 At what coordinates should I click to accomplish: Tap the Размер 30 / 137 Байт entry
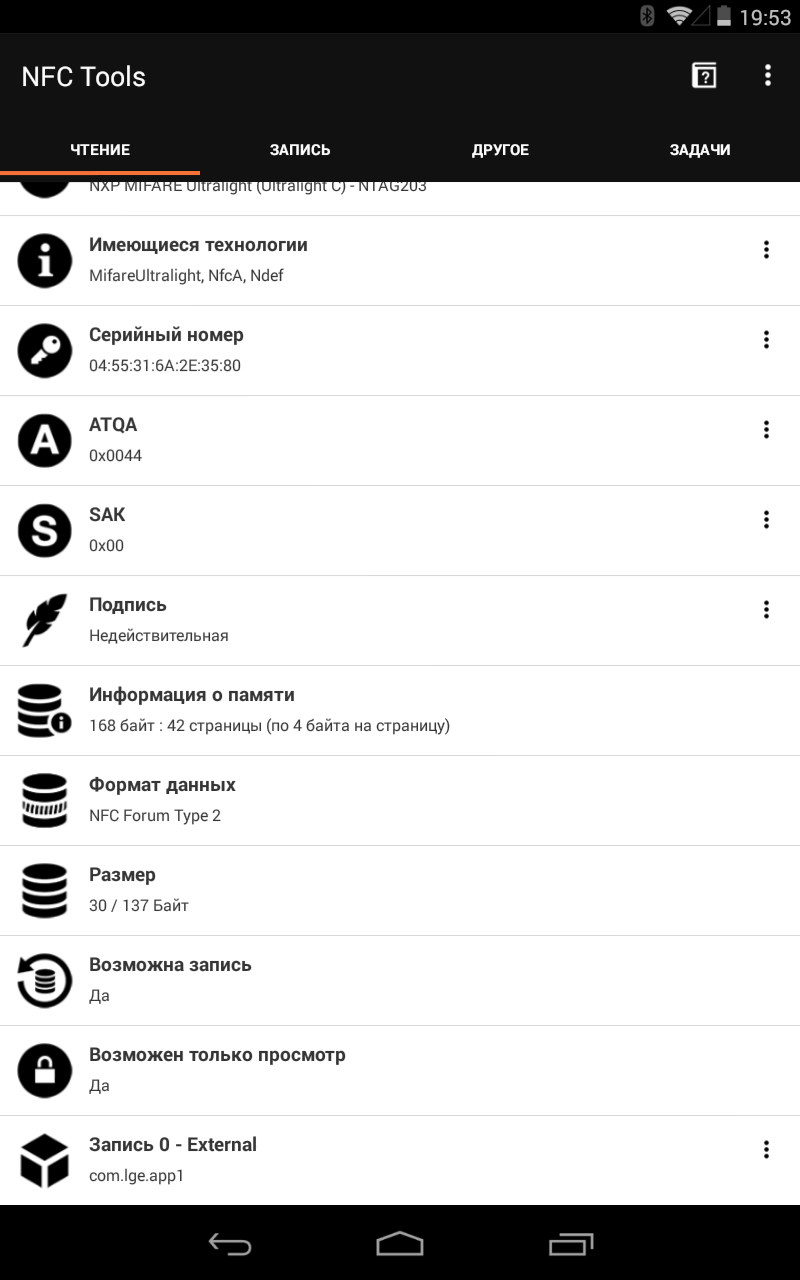click(400, 890)
